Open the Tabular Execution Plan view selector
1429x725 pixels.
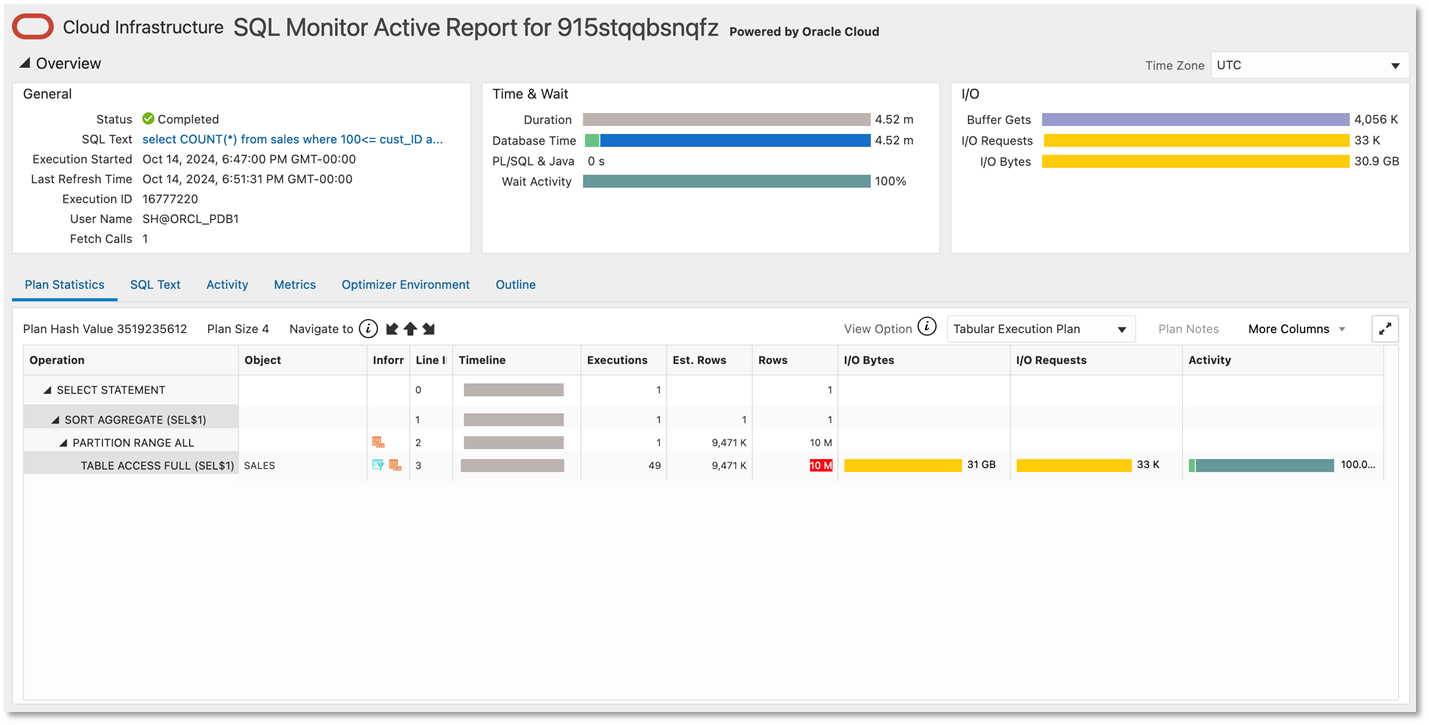1041,328
